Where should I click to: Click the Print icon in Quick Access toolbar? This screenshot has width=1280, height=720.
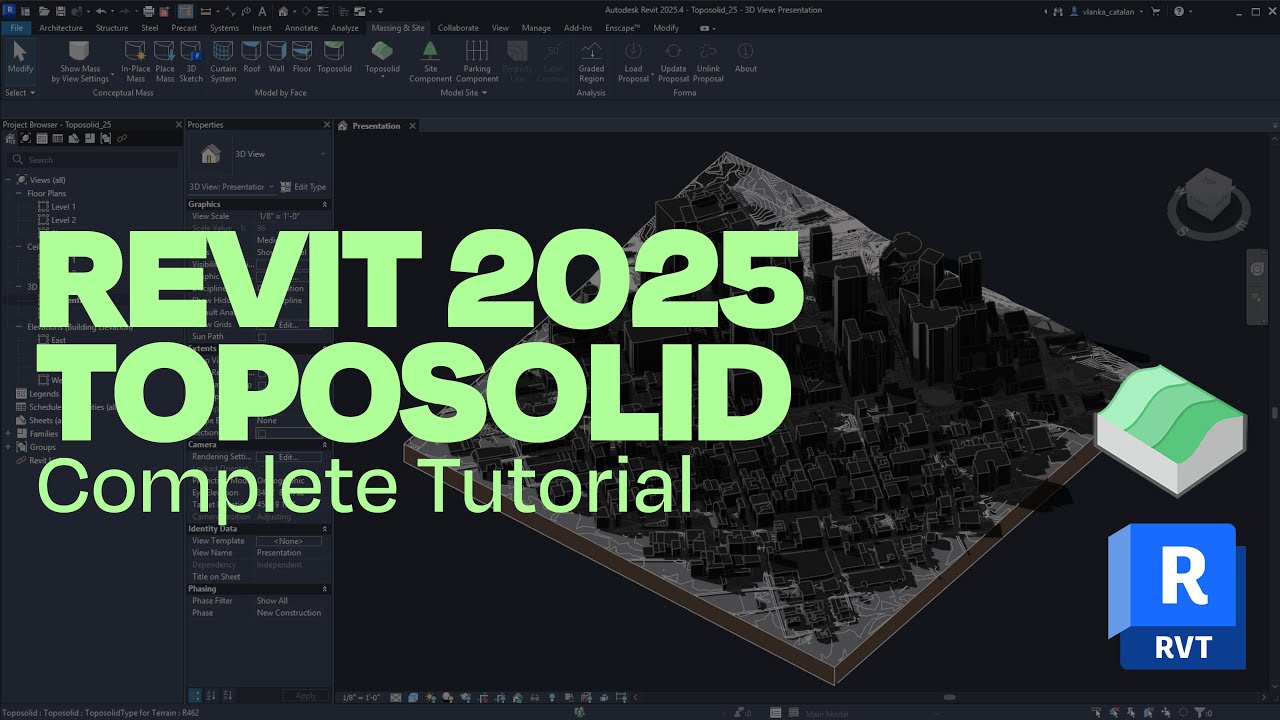click(149, 10)
